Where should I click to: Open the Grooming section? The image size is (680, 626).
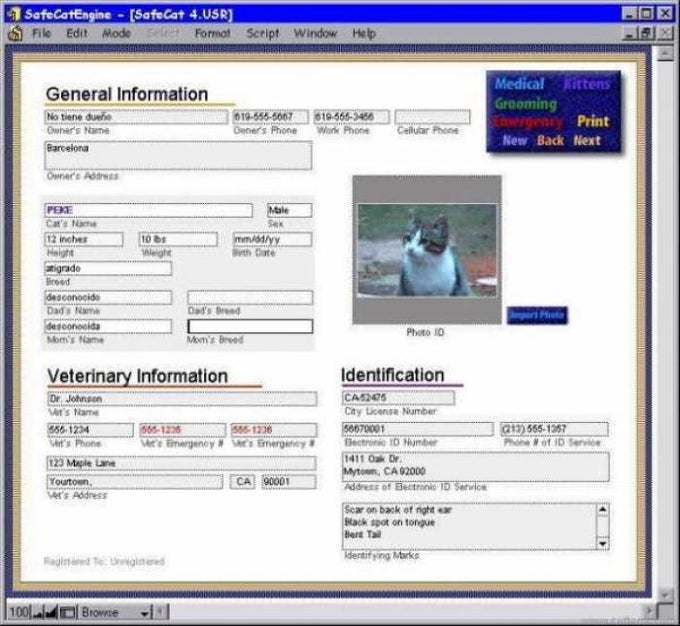pyautogui.click(x=526, y=104)
